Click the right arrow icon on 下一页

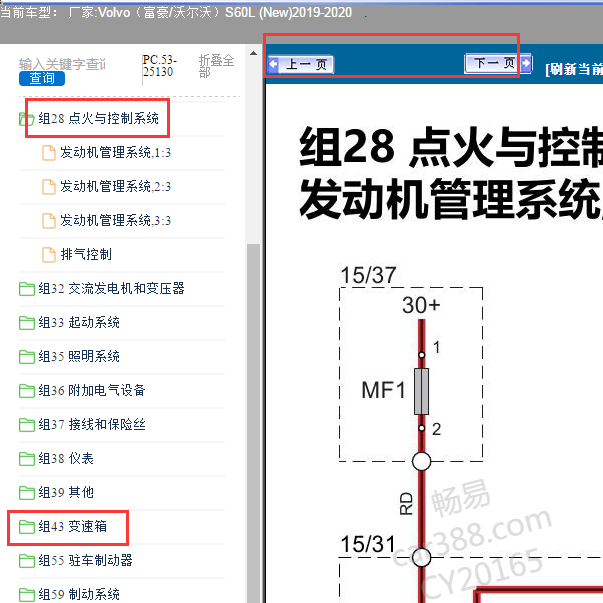coord(526,63)
